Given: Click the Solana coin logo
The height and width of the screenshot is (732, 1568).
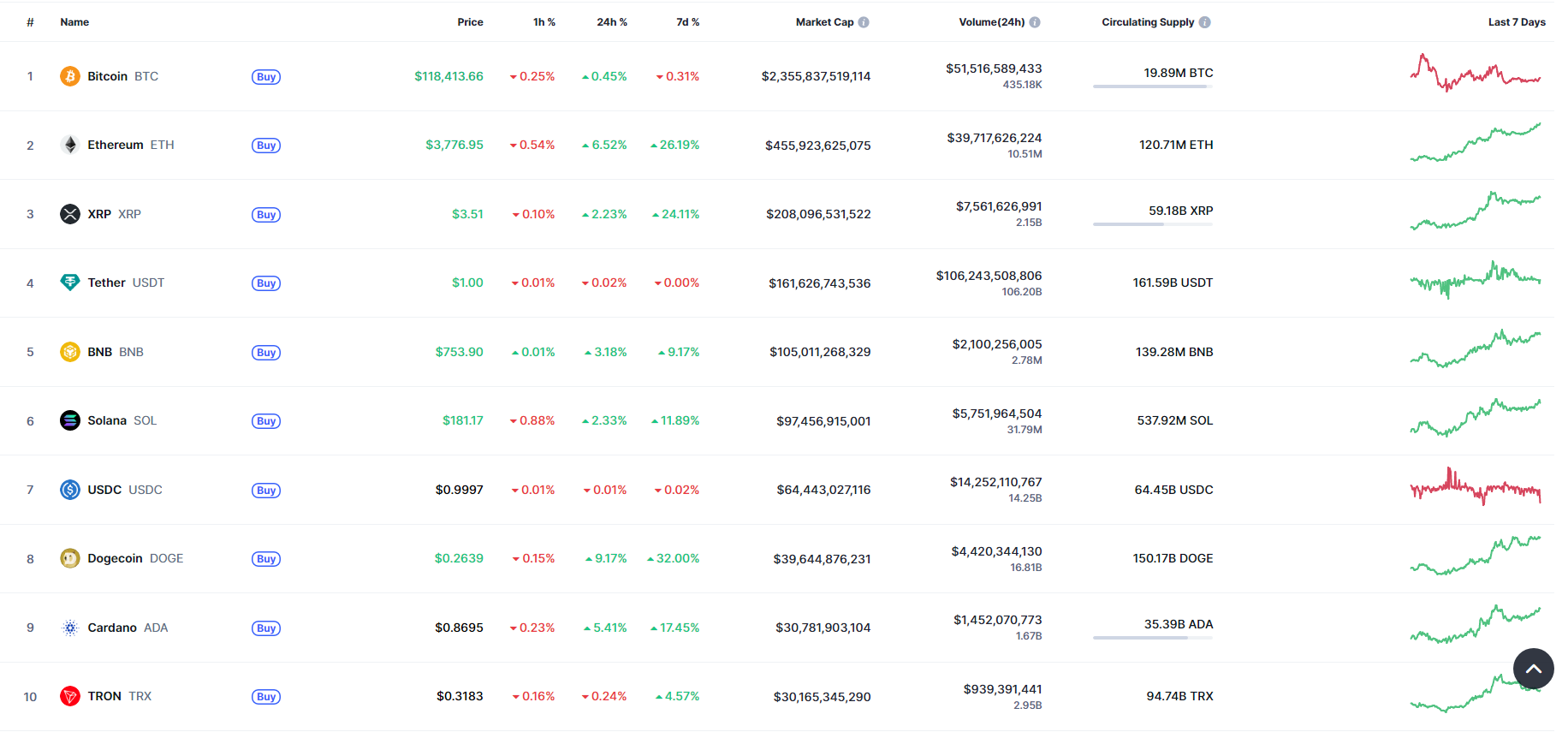Looking at the screenshot, I should (70, 420).
